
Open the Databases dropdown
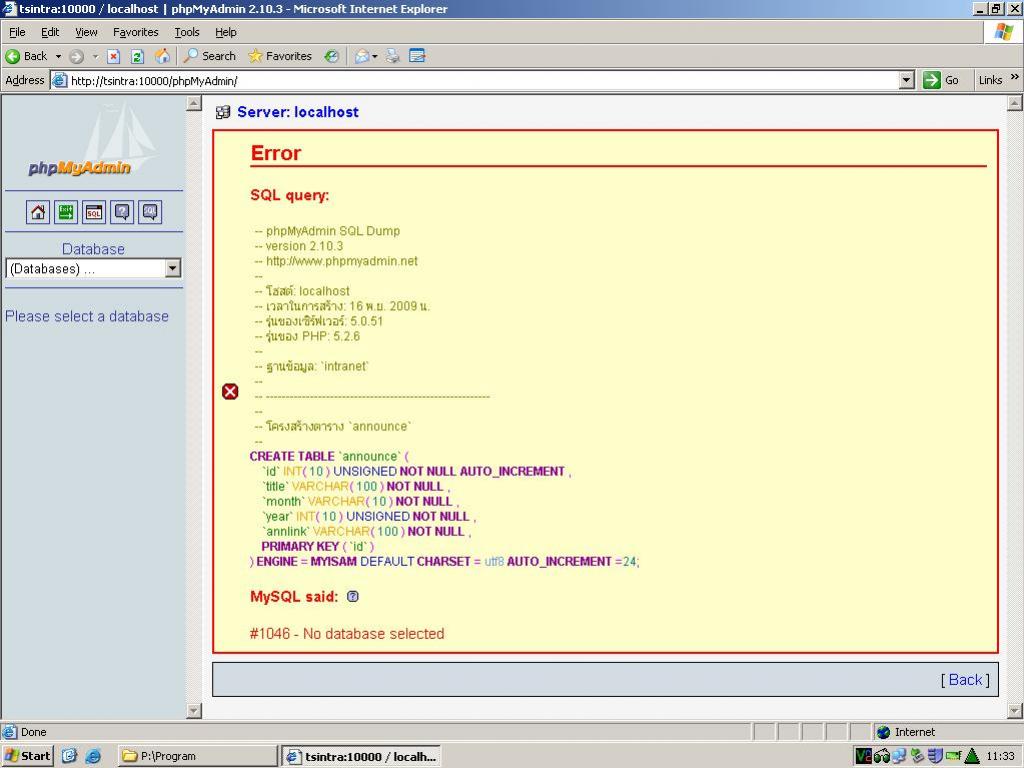pyautogui.click(x=93, y=268)
